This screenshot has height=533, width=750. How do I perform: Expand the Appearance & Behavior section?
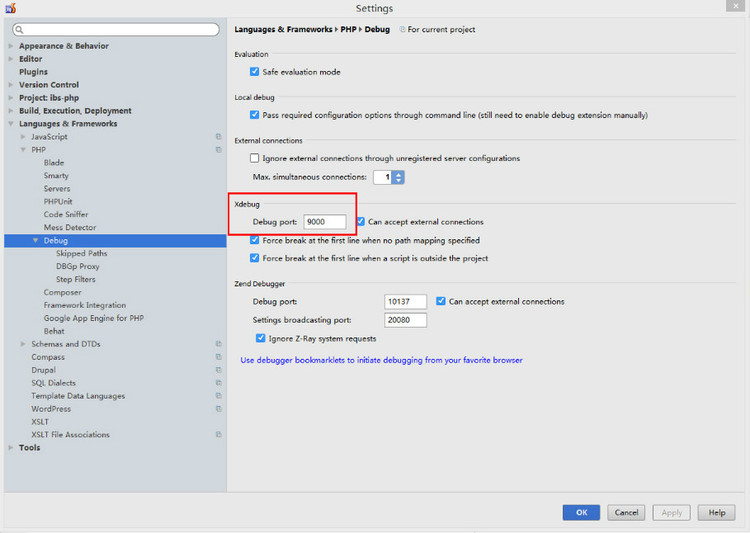tap(11, 46)
